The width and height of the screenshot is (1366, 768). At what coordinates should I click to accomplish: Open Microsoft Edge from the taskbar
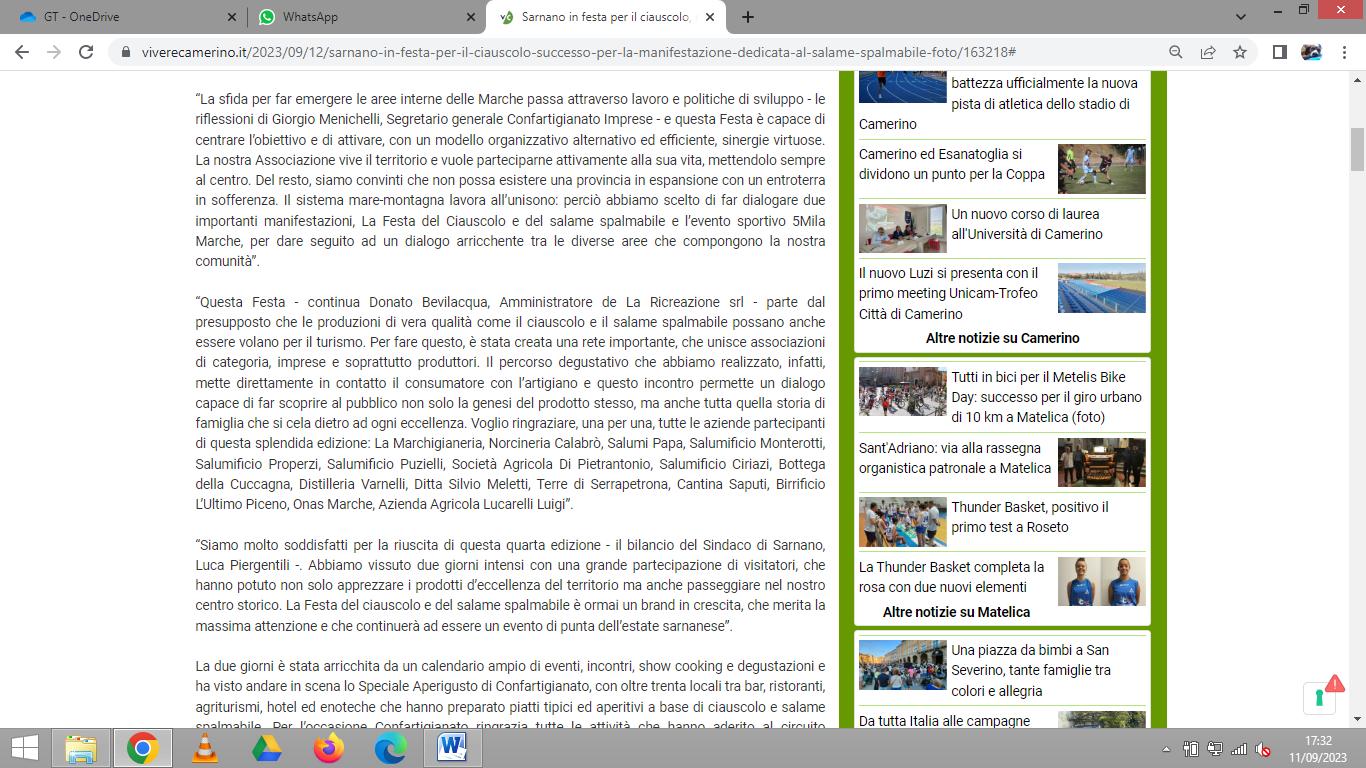click(390, 748)
